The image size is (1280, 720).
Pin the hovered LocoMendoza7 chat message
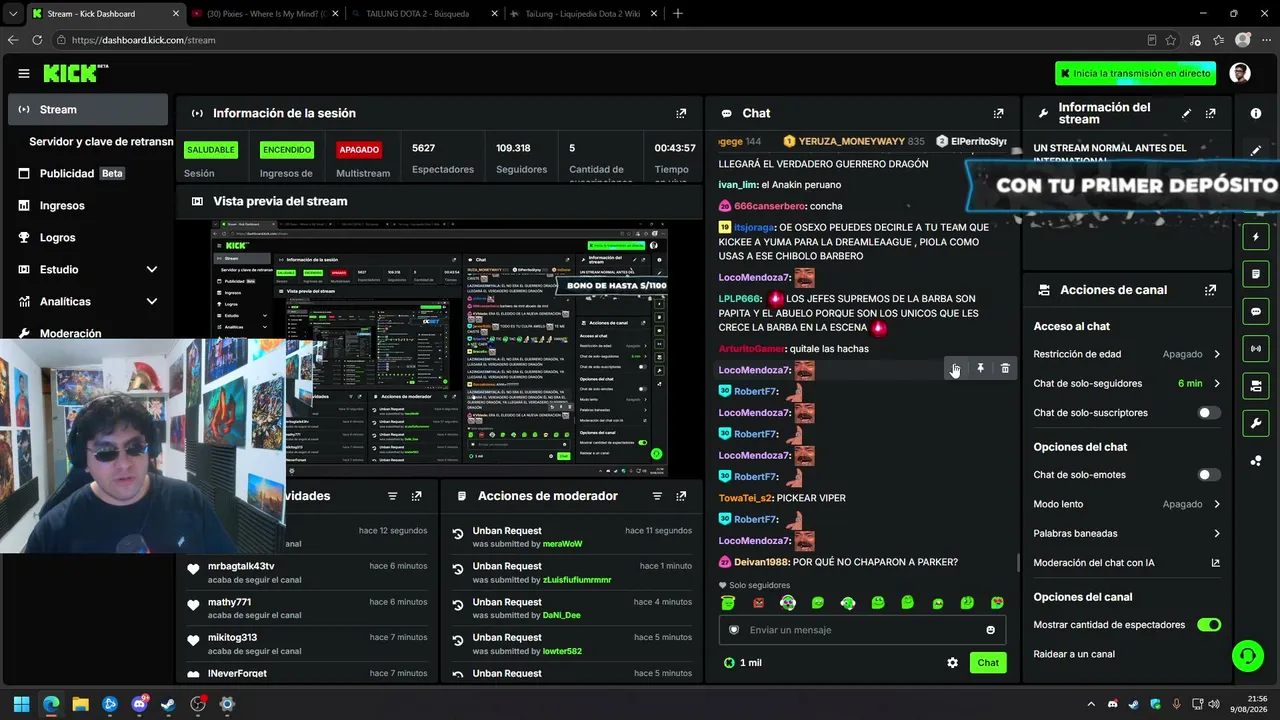click(980, 369)
